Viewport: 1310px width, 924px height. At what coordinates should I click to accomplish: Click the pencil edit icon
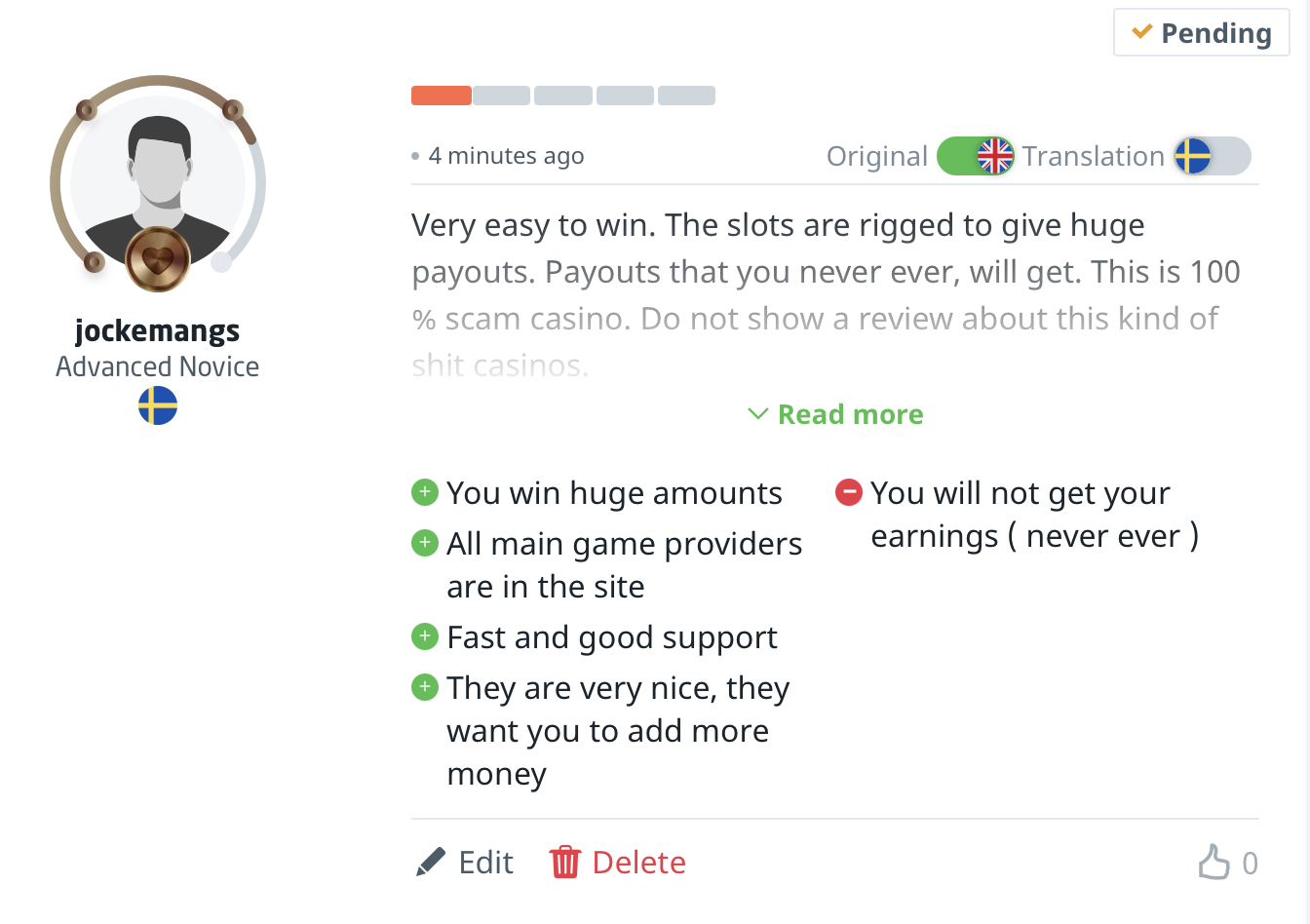click(430, 863)
